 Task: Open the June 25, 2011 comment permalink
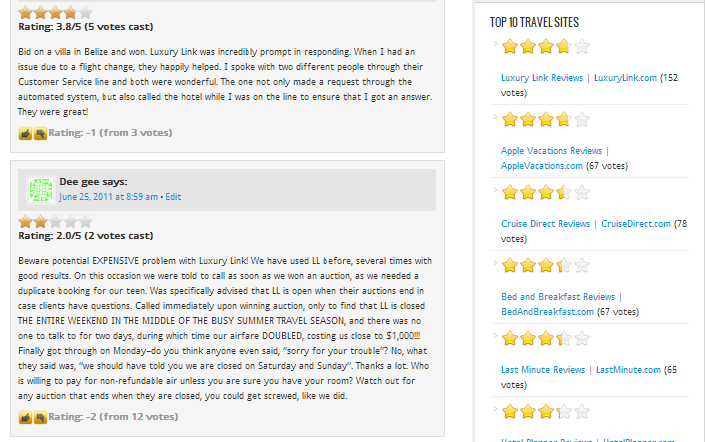[x=108, y=197]
